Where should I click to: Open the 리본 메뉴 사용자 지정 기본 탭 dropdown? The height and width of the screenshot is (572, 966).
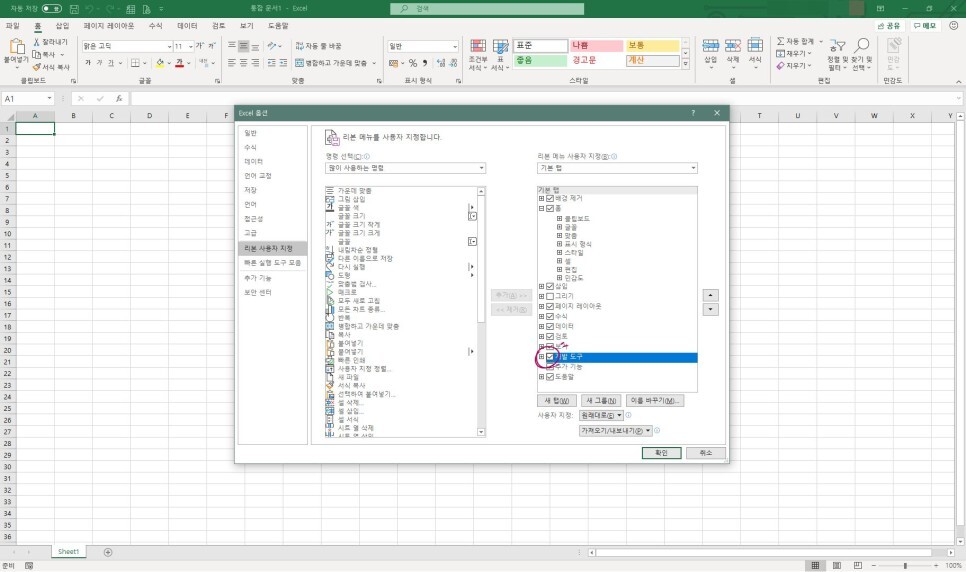coord(617,168)
